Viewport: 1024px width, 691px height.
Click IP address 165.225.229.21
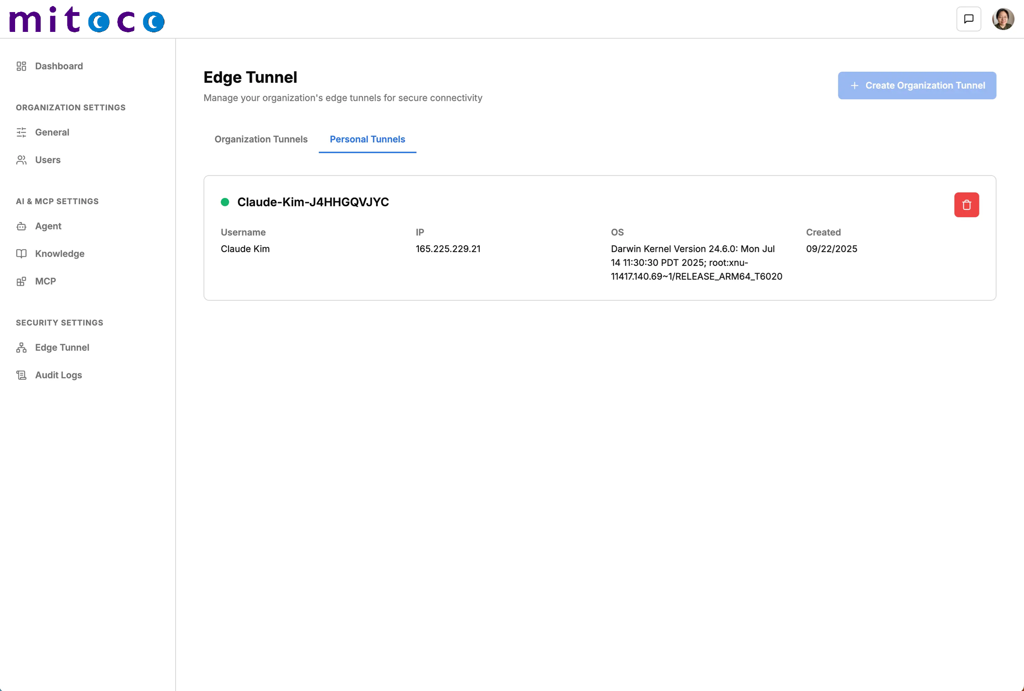click(448, 249)
